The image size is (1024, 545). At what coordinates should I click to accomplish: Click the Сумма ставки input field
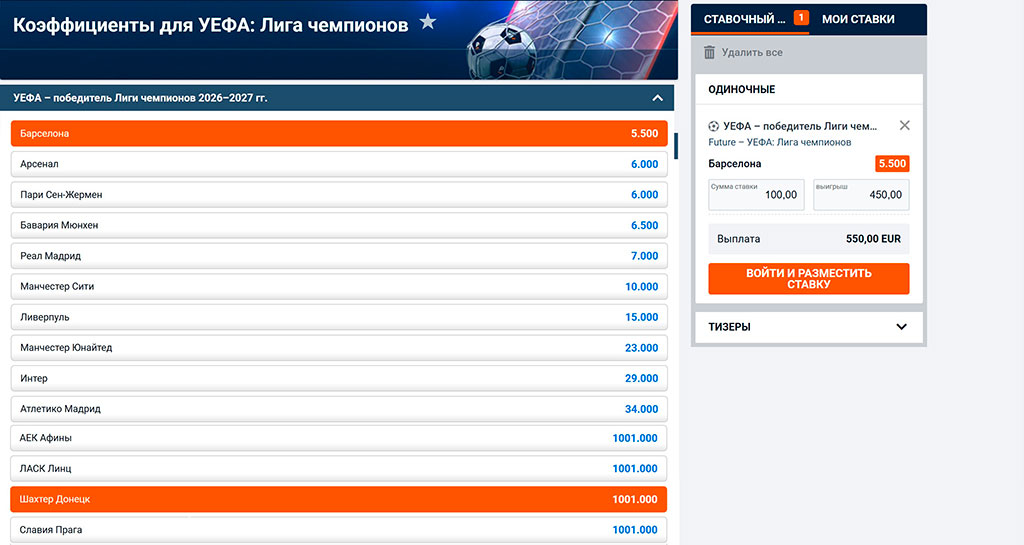point(756,195)
